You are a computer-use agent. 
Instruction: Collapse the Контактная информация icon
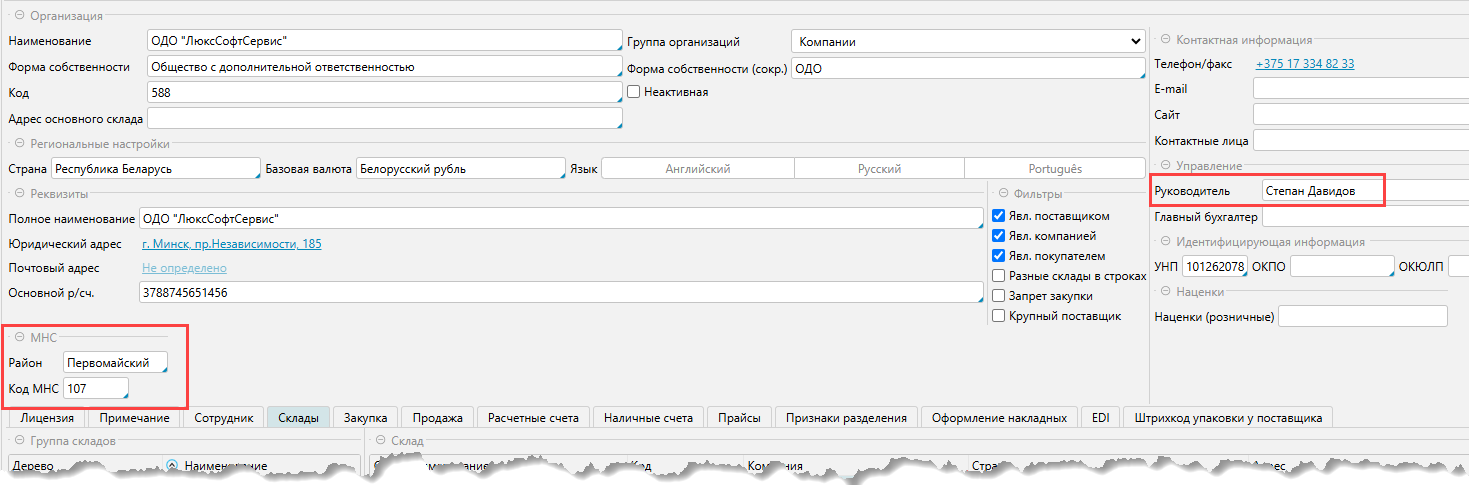click(1165, 40)
